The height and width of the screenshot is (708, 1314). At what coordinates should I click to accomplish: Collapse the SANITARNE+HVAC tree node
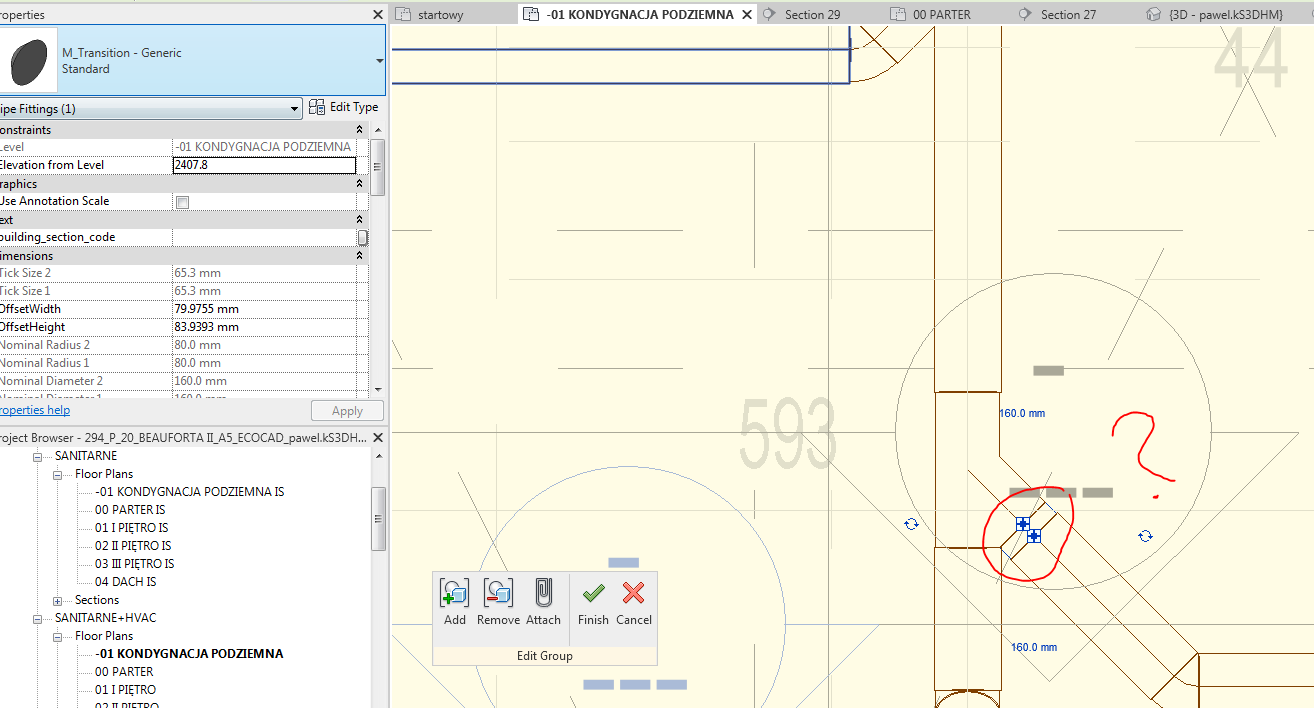[x=39, y=618]
